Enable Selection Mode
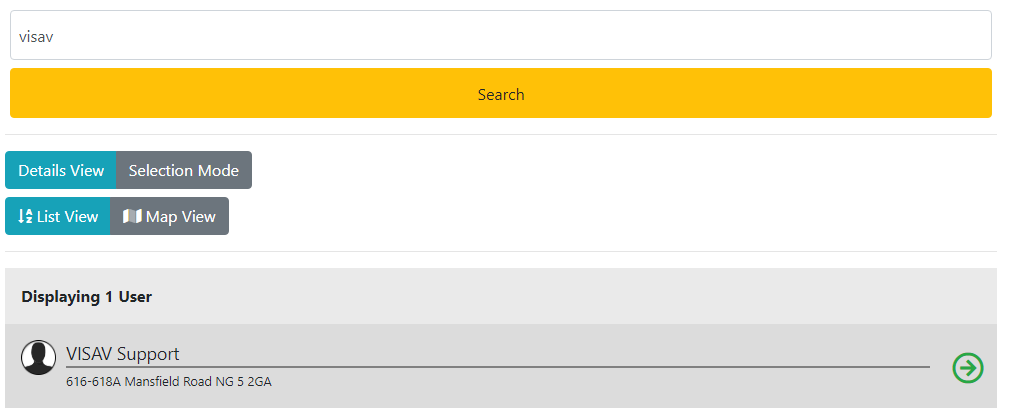1013x416 pixels. tap(184, 171)
